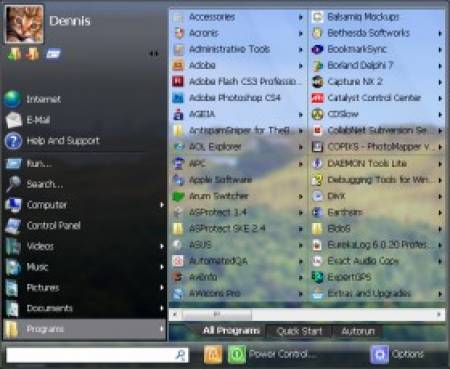Click the AGEIA program icon
Viewport: 450px width, 369px height.
click(178, 114)
